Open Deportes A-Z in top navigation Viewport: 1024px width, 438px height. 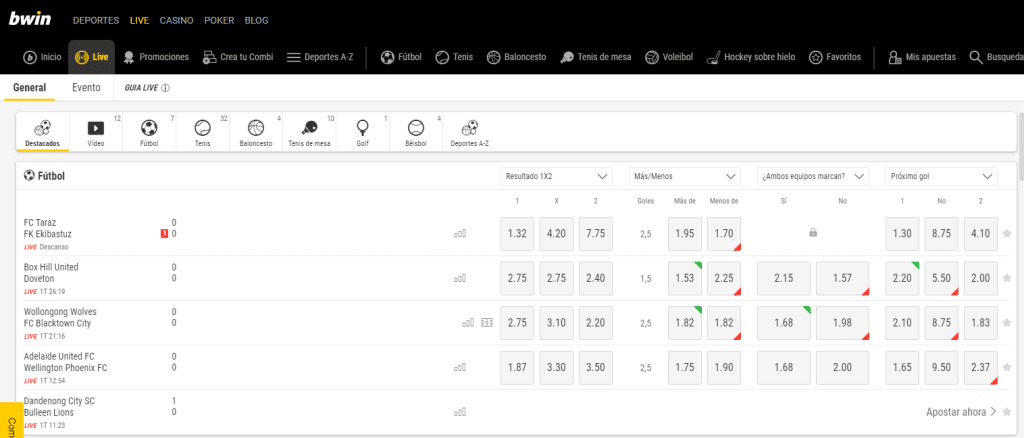click(320, 57)
